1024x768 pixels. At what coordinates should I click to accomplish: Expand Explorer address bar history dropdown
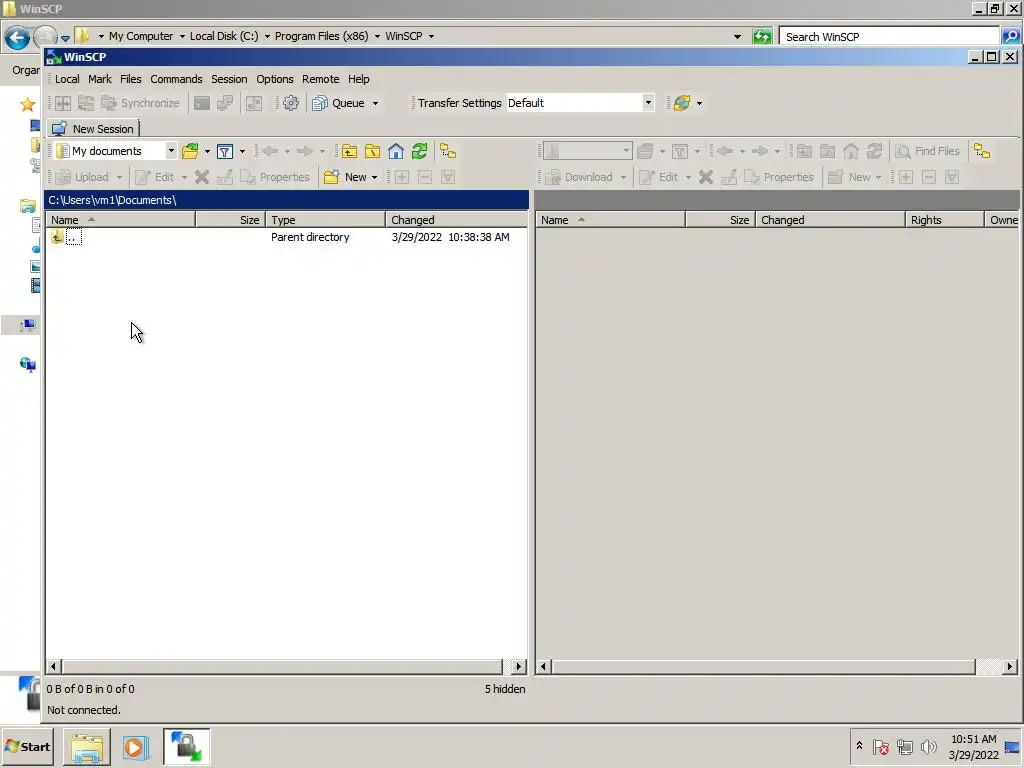click(x=737, y=37)
